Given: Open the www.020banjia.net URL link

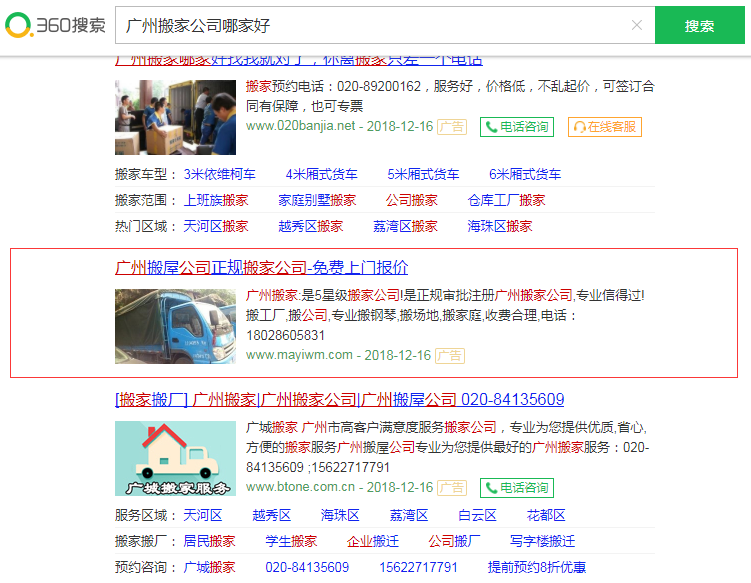Looking at the screenshot, I should coord(300,126).
